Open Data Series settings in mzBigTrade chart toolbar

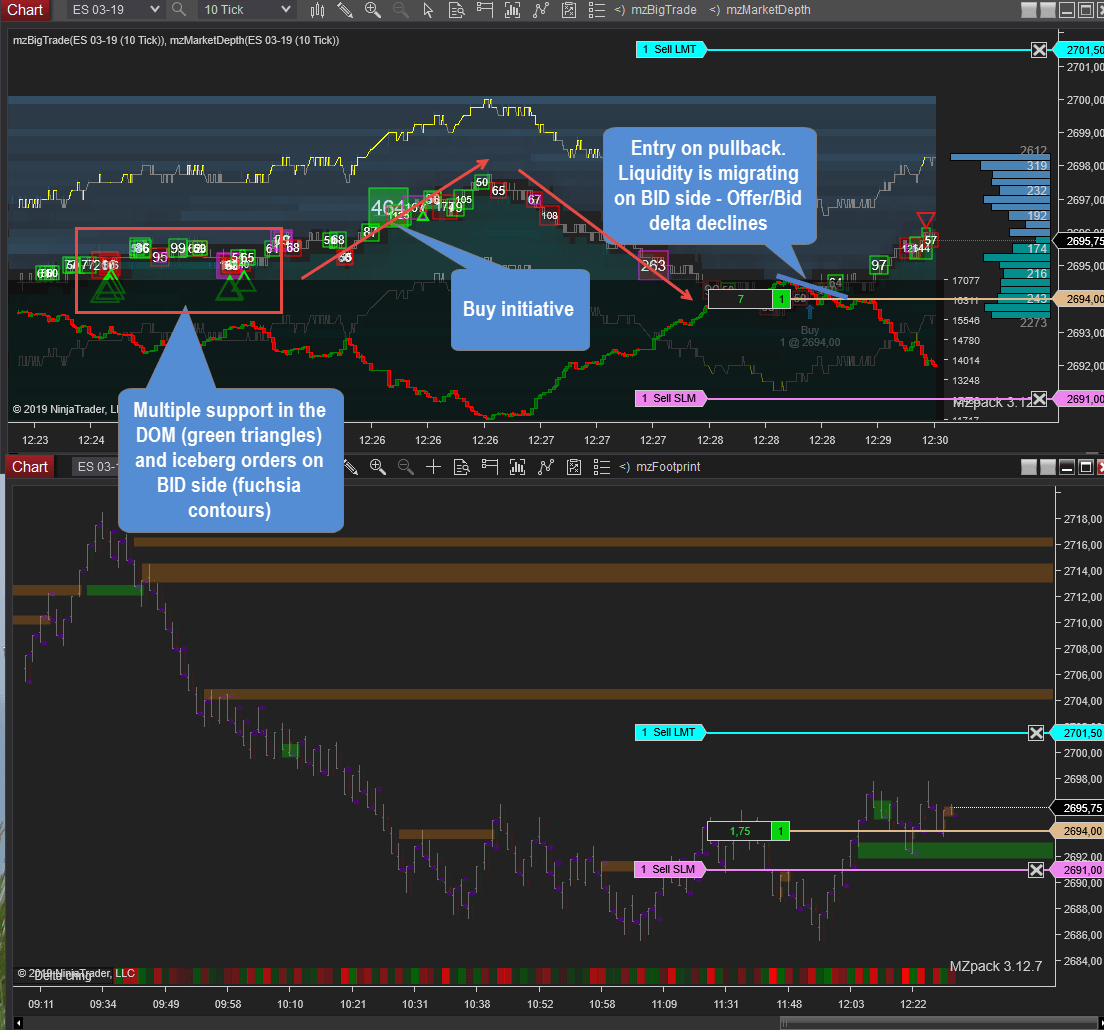pos(513,10)
